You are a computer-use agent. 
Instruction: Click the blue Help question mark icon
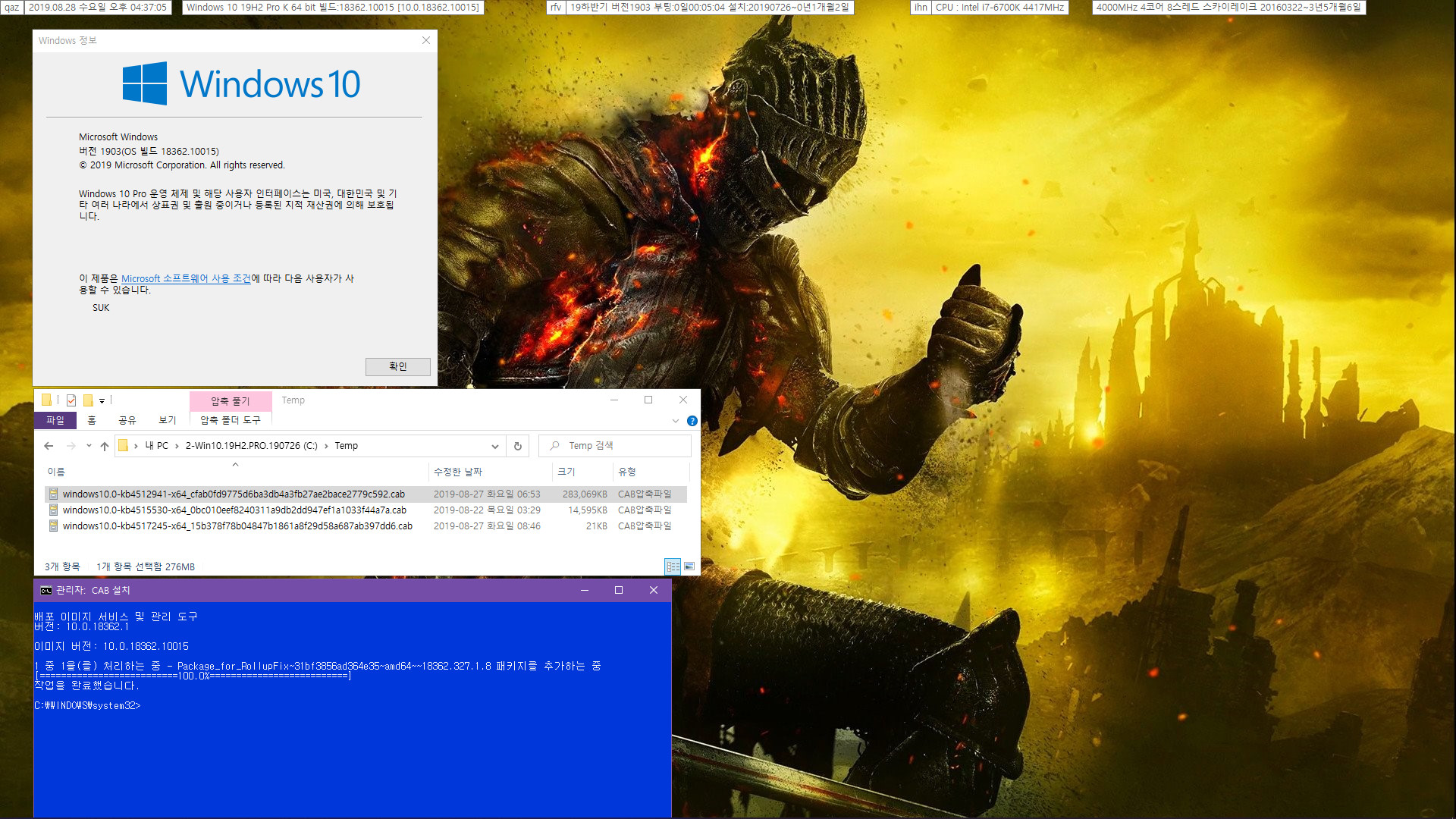tap(692, 421)
